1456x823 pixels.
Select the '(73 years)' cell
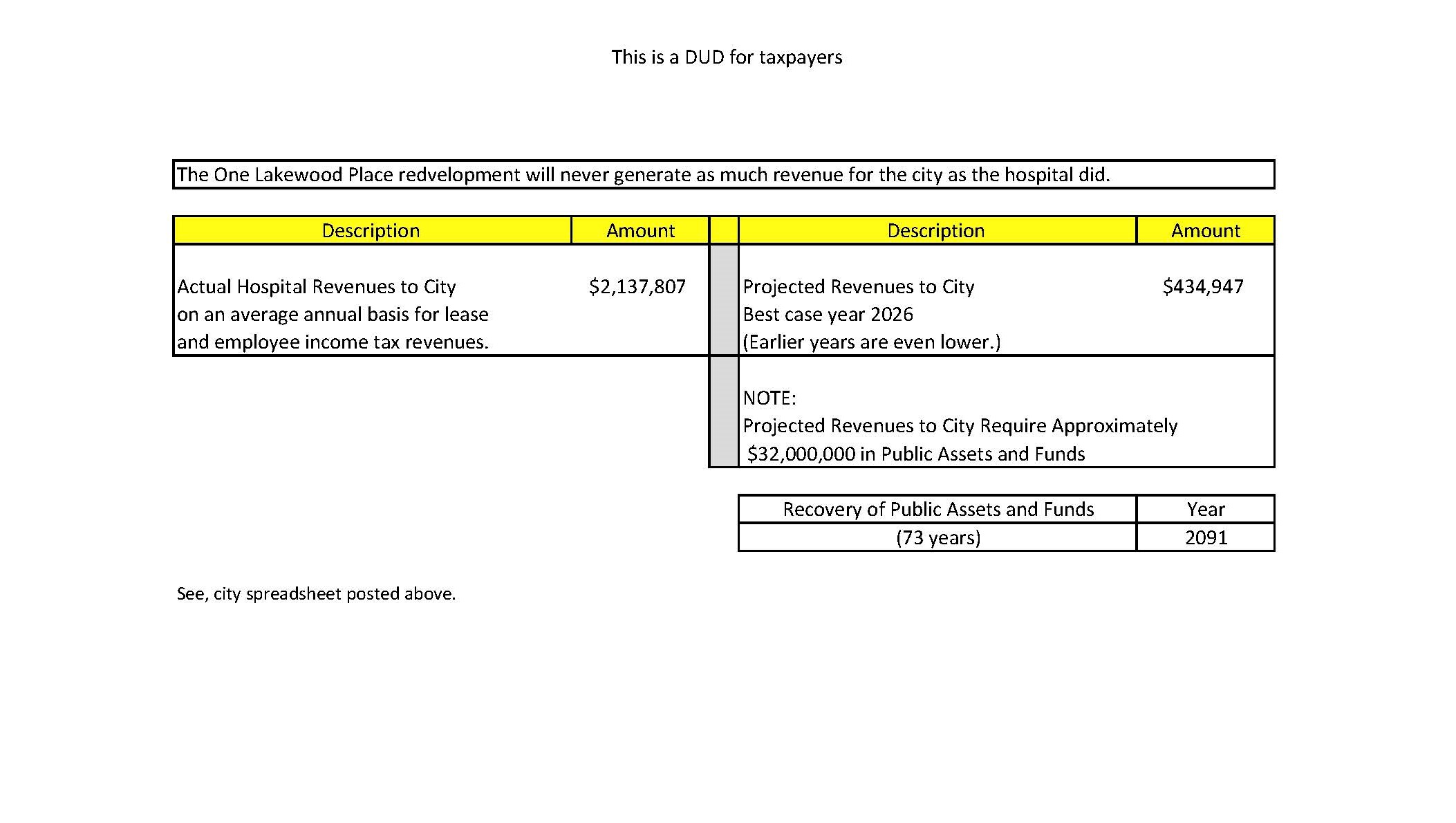pos(937,537)
